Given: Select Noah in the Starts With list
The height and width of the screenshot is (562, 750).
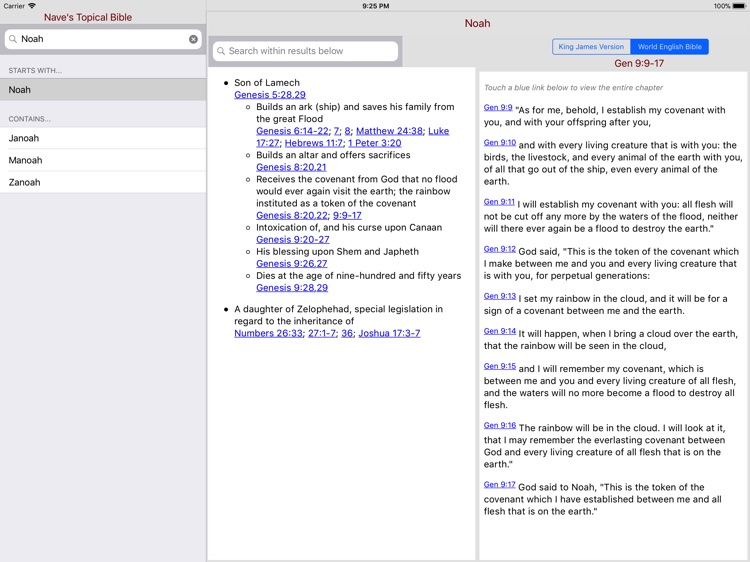Looking at the screenshot, I should 103,90.
